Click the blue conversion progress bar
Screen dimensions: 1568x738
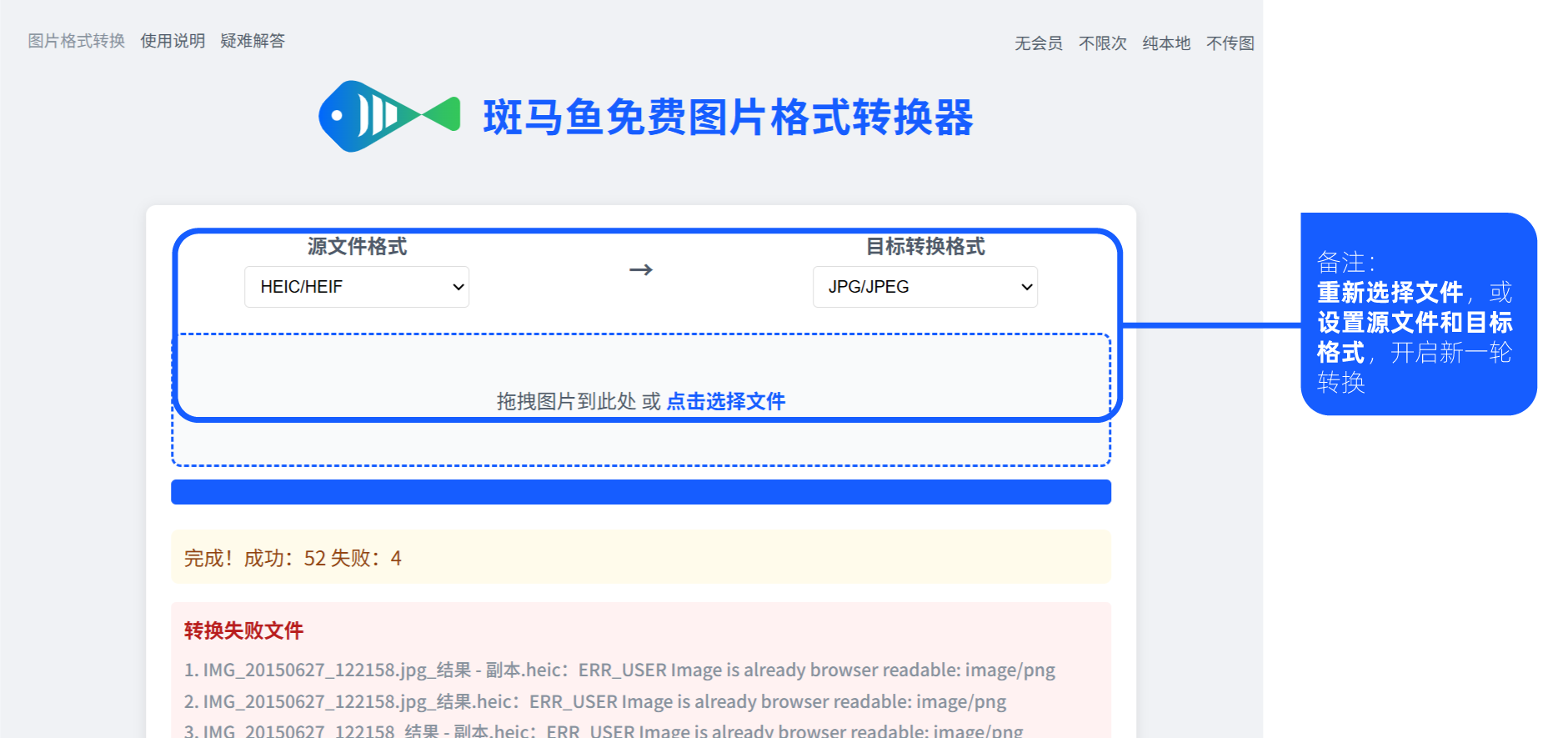(641, 492)
